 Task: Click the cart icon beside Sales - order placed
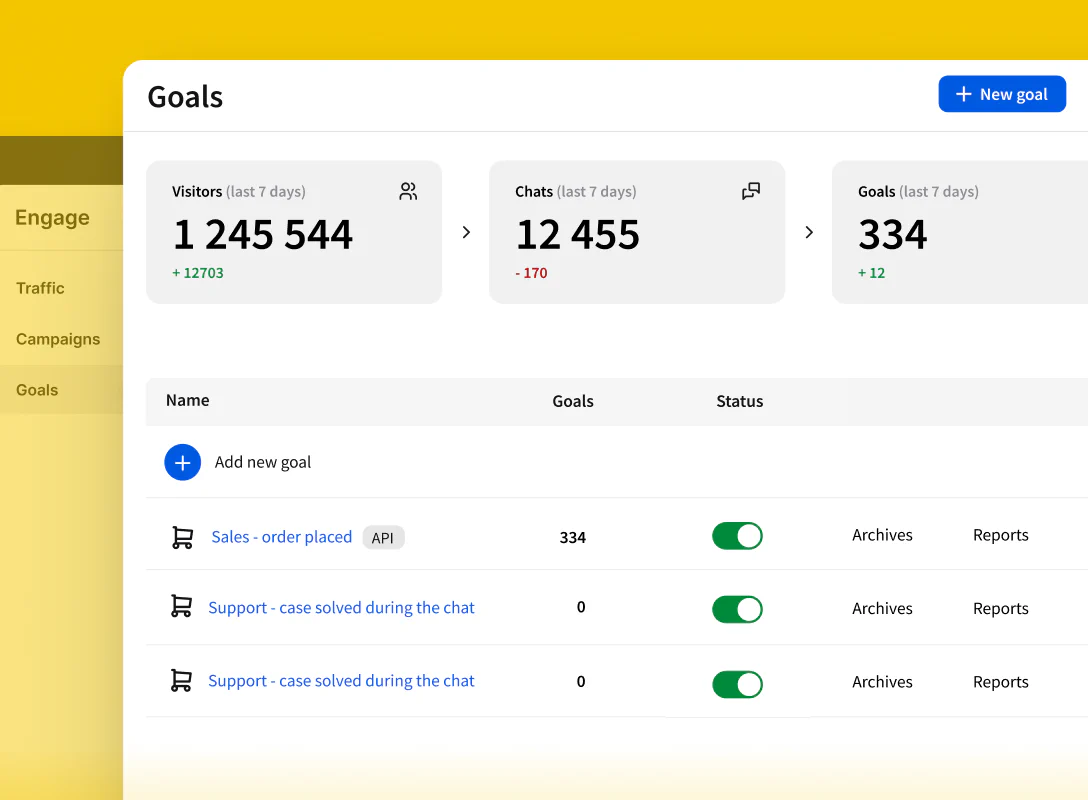pos(182,536)
